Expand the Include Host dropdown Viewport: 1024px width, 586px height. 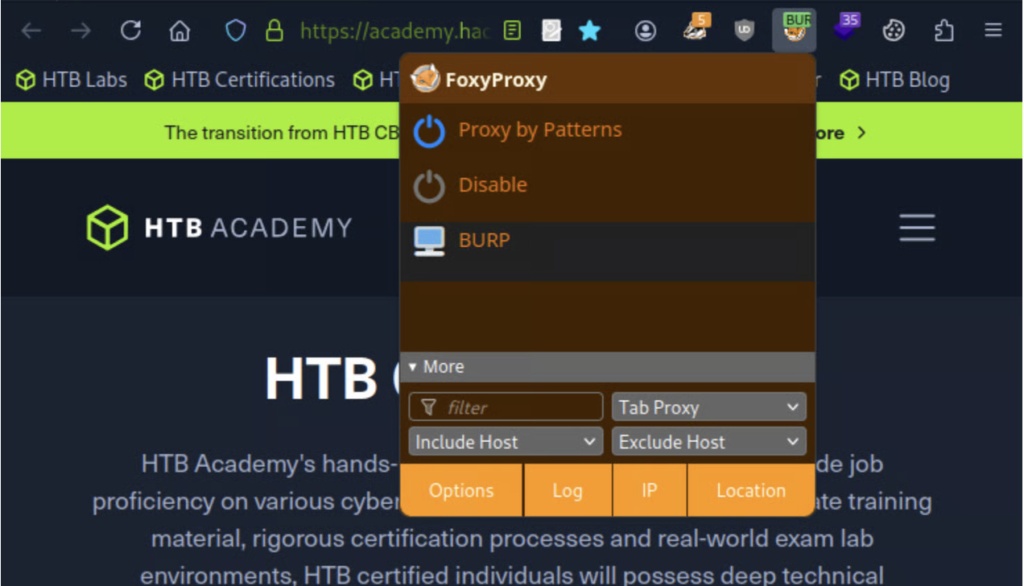pyautogui.click(x=505, y=442)
